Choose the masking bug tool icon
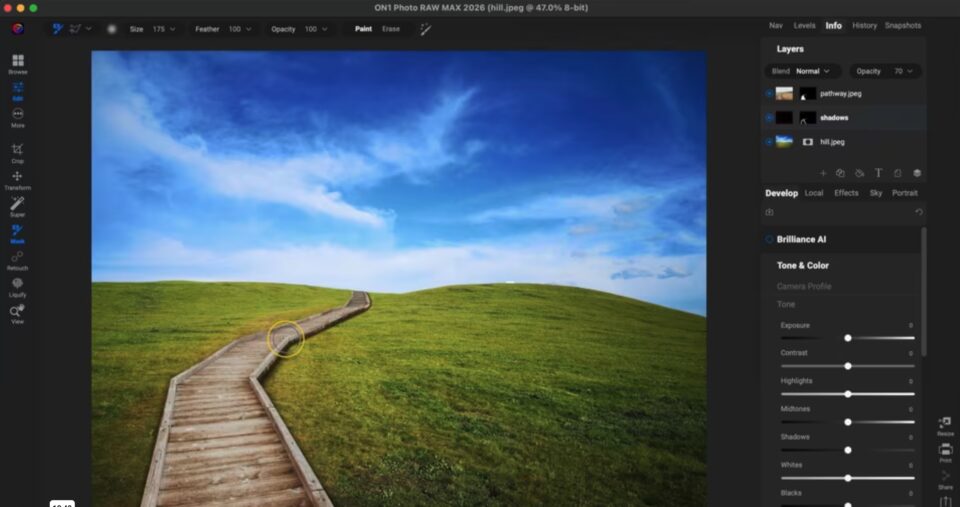The height and width of the screenshot is (507, 960). [75, 29]
